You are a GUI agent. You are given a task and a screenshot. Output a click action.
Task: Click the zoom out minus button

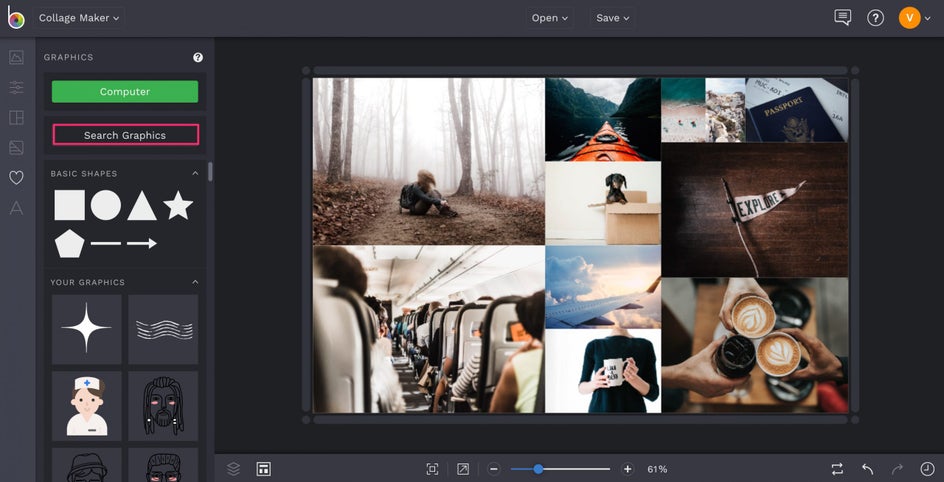click(x=494, y=469)
